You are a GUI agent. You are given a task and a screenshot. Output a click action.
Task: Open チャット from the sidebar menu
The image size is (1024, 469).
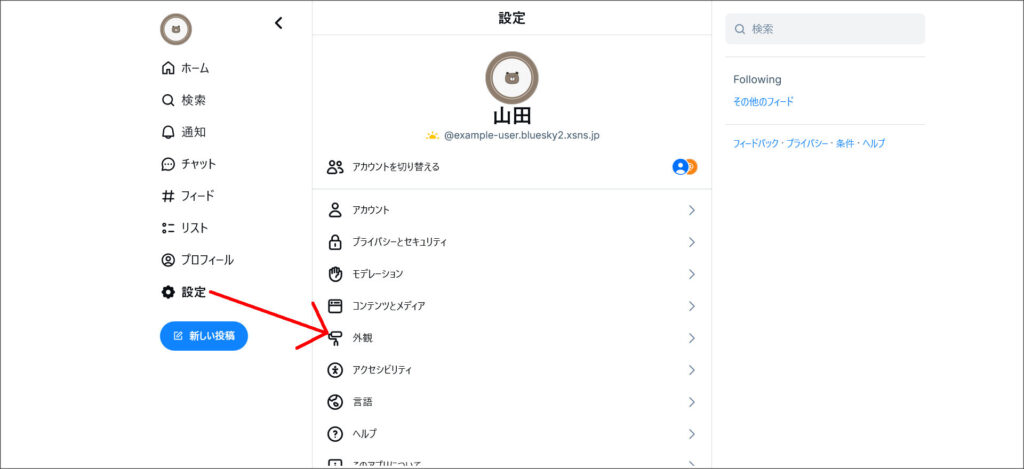coord(199,164)
